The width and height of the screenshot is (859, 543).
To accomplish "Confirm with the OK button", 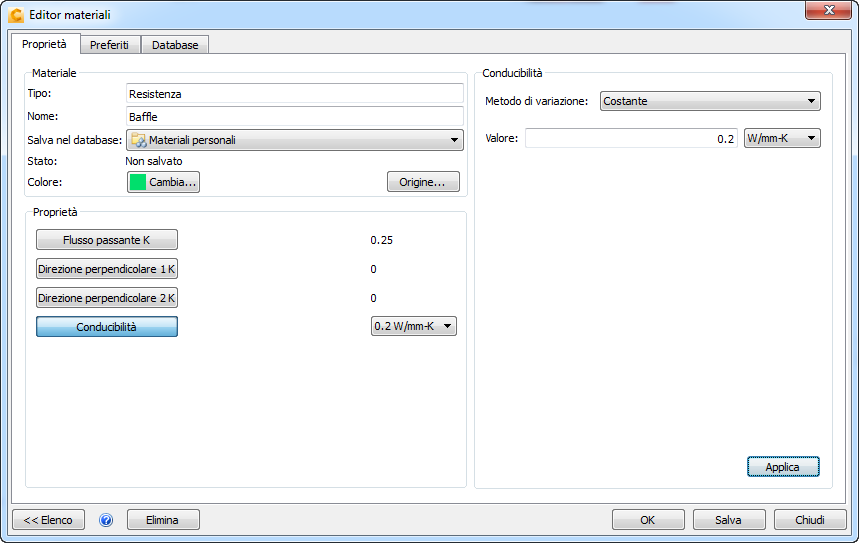I will [648, 520].
